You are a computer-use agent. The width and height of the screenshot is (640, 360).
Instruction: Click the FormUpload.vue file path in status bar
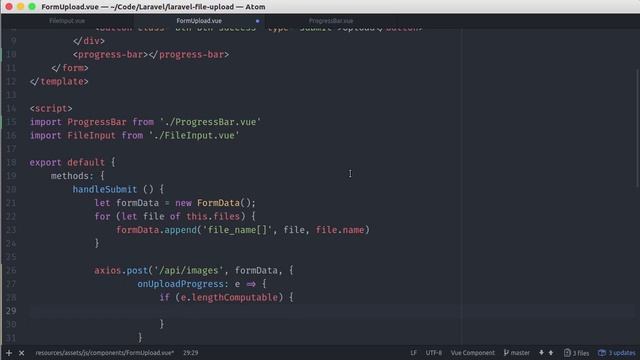click(x=104, y=353)
